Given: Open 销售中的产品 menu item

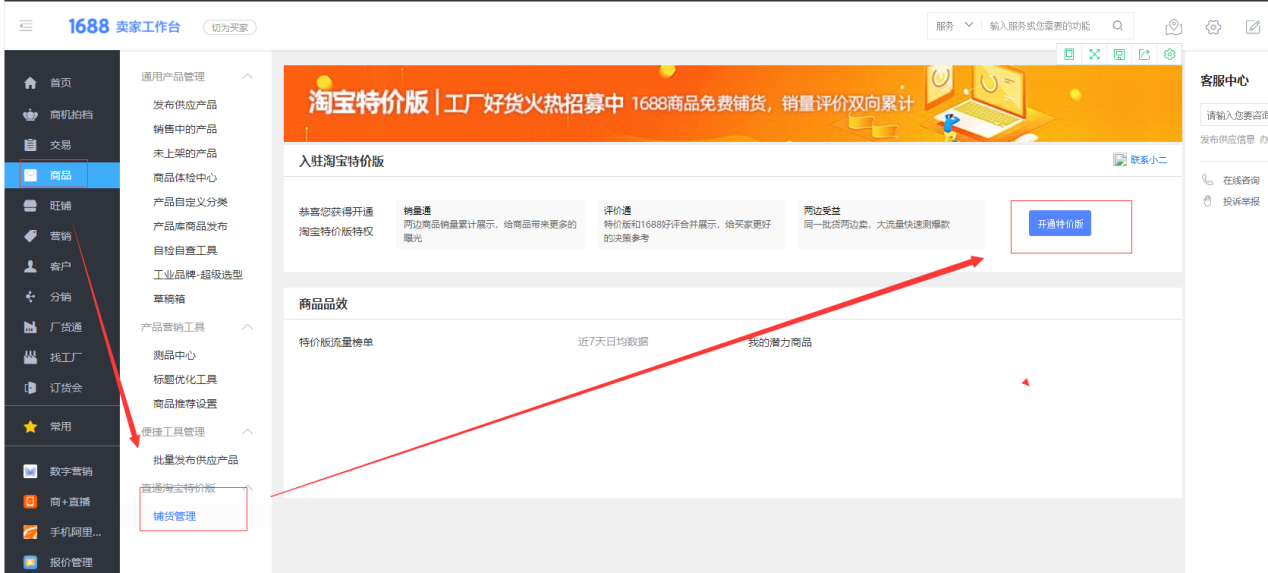Looking at the screenshot, I should [185, 129].
